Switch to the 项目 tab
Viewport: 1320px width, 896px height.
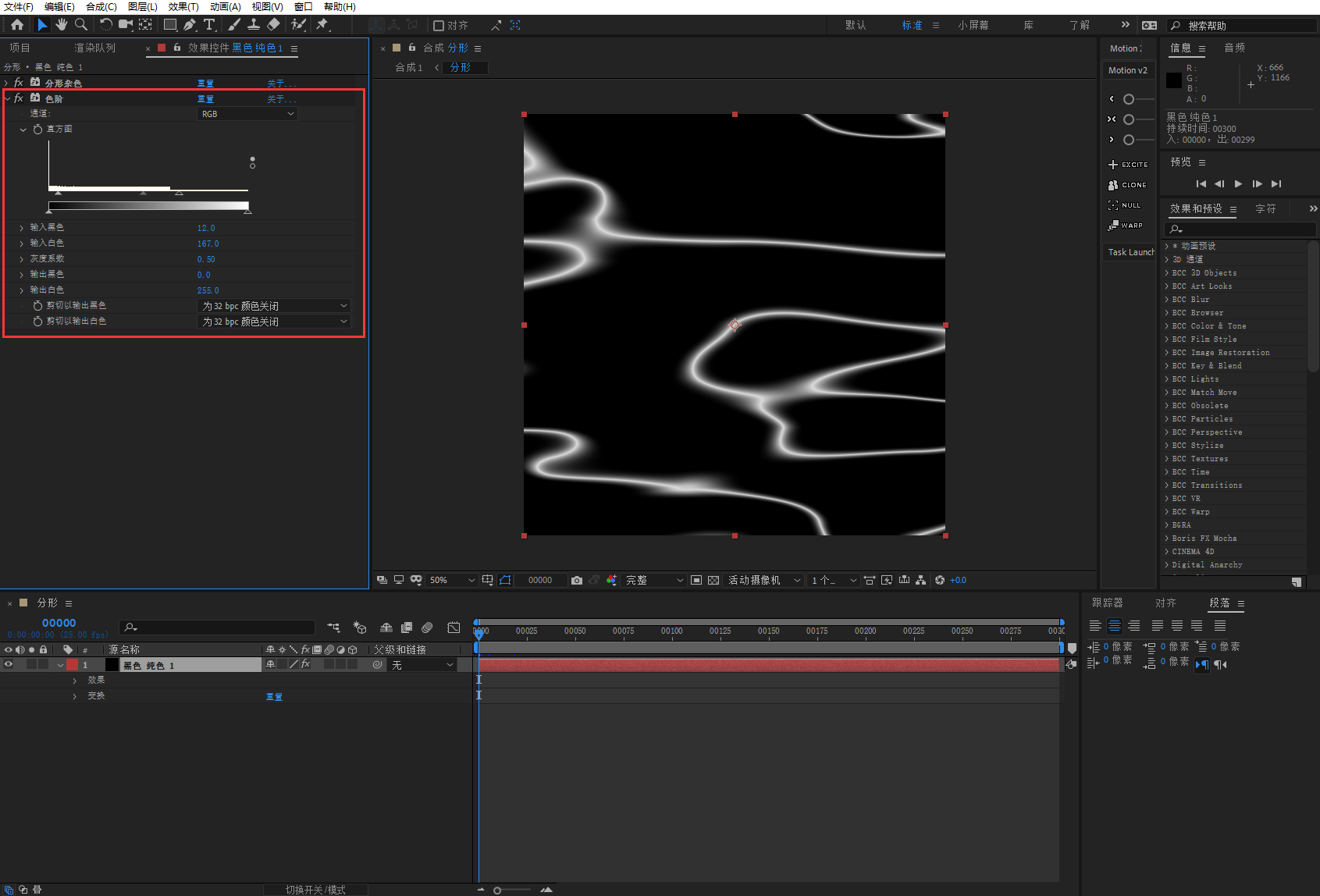pyautogui.click(x=20, y=48)
